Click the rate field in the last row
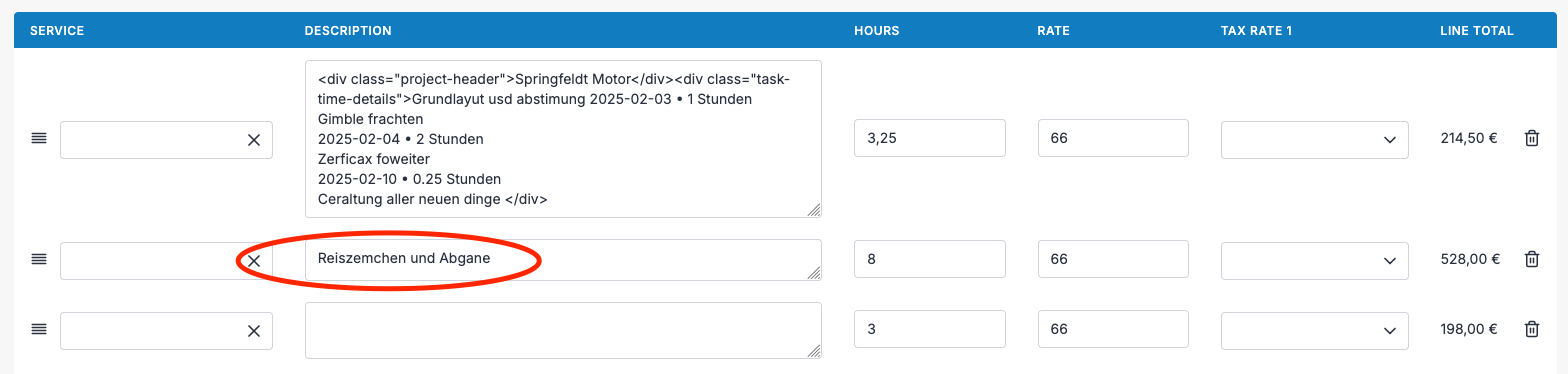Viewport: 1568px width, 374px height. pyautogui.click(x=1113, y=329)
